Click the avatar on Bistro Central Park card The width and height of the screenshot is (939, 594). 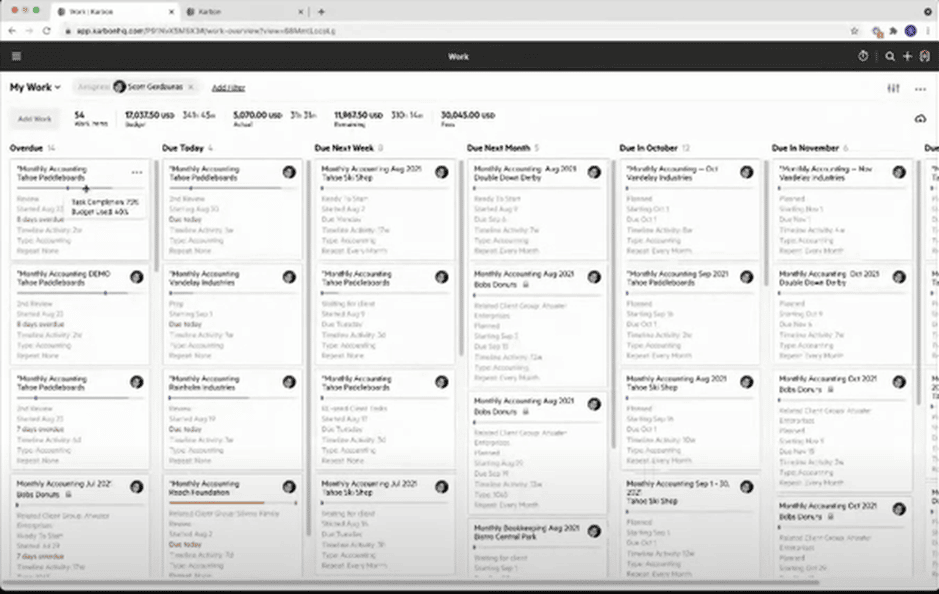[x=594, y=531]
